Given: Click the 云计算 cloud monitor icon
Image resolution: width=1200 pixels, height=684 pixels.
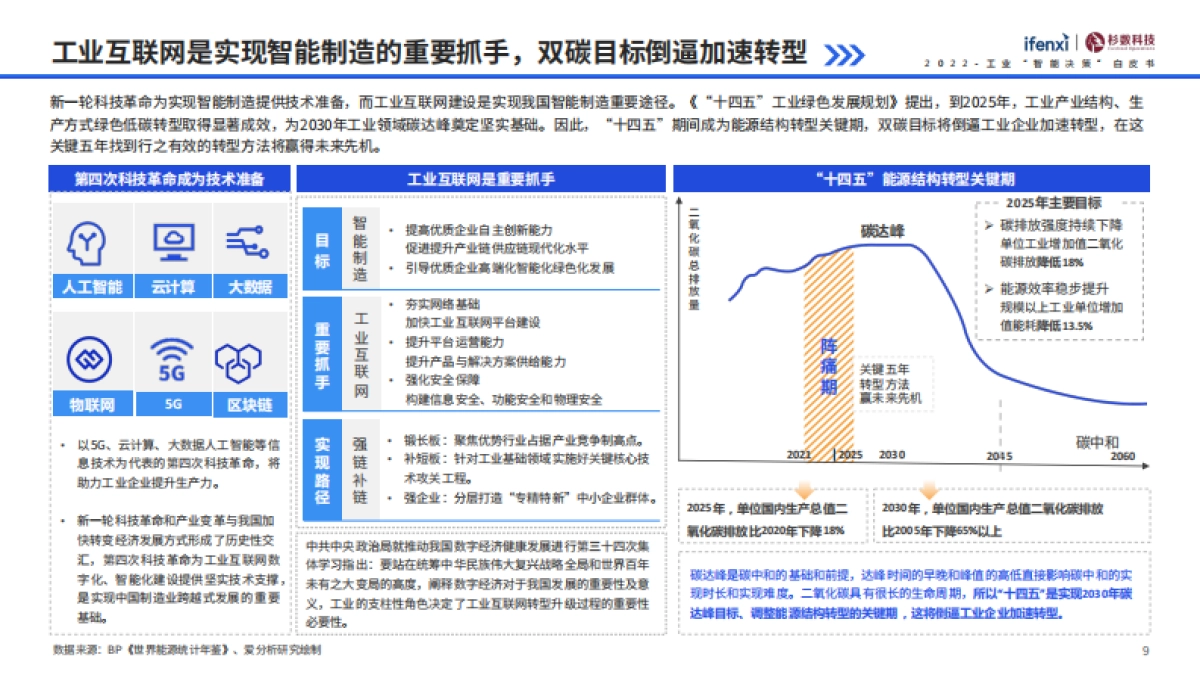Looking at the screenshot, I should click(x=176, y=241).
